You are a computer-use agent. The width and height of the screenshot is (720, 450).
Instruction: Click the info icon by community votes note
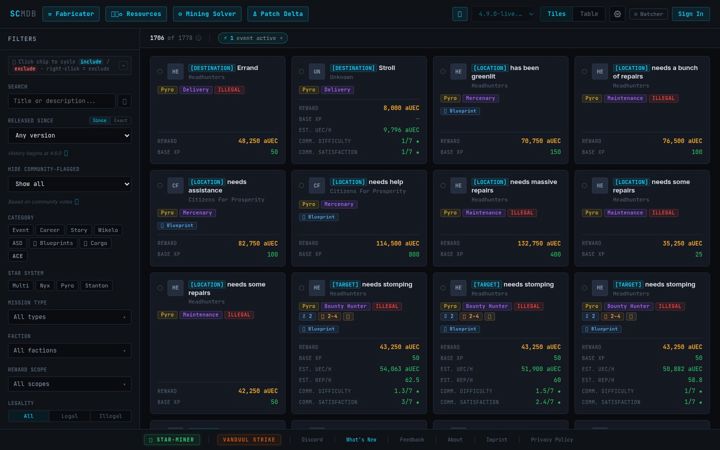77,202
